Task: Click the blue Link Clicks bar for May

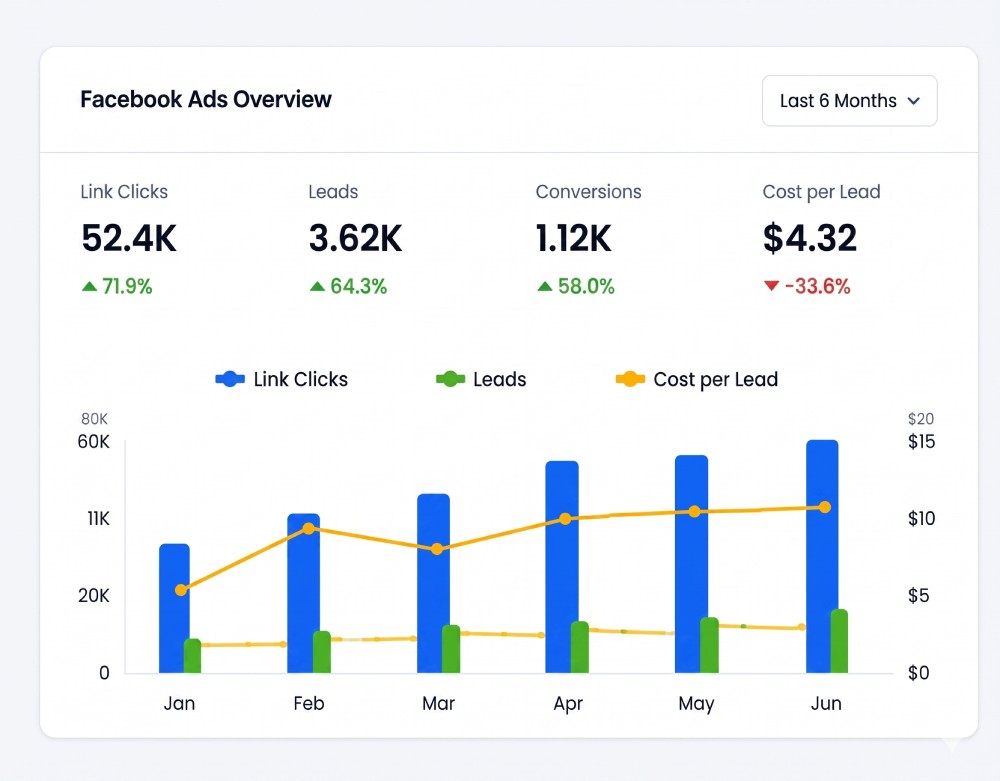Action: 691,564
